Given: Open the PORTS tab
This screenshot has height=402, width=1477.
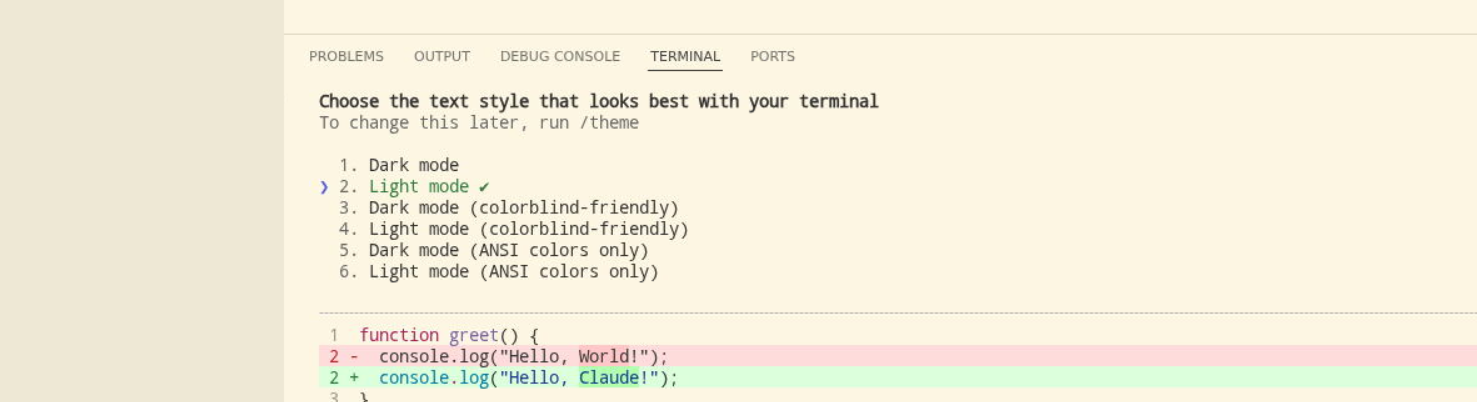Looking at the screenshot, I should pyautogui.click(x=772, y=57).
